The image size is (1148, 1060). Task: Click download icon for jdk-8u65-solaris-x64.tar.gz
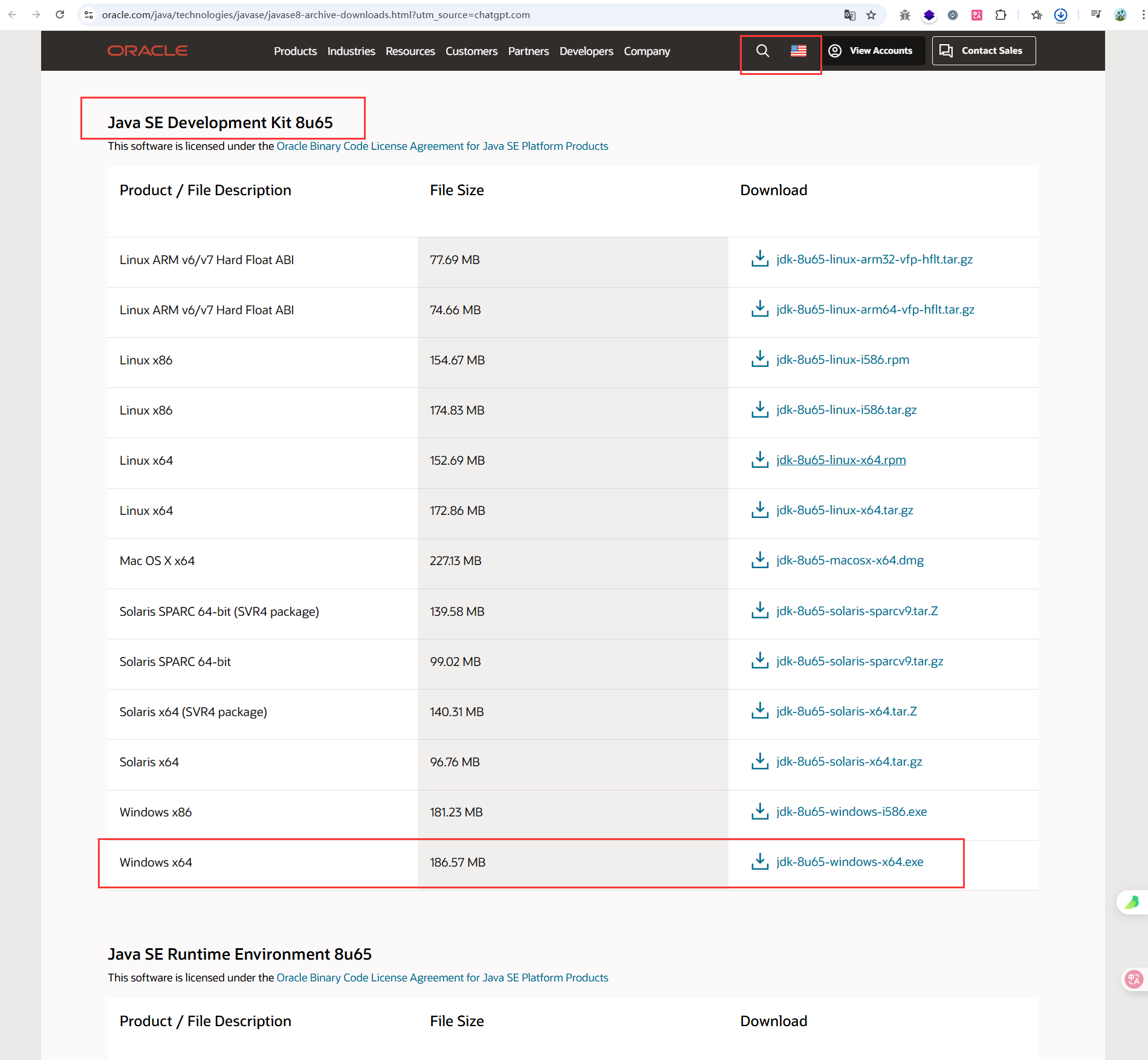tap(760, 761)
